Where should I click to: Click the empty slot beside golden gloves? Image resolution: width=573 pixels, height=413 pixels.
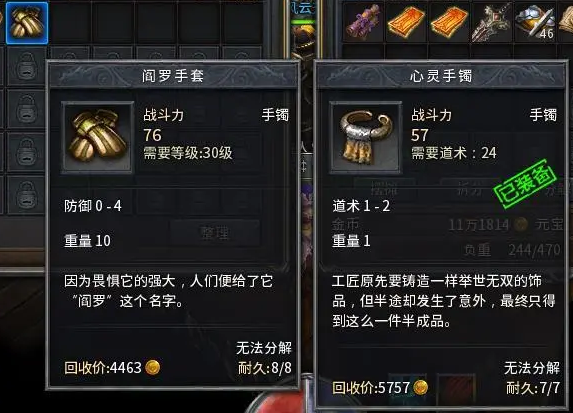[69, 23]
